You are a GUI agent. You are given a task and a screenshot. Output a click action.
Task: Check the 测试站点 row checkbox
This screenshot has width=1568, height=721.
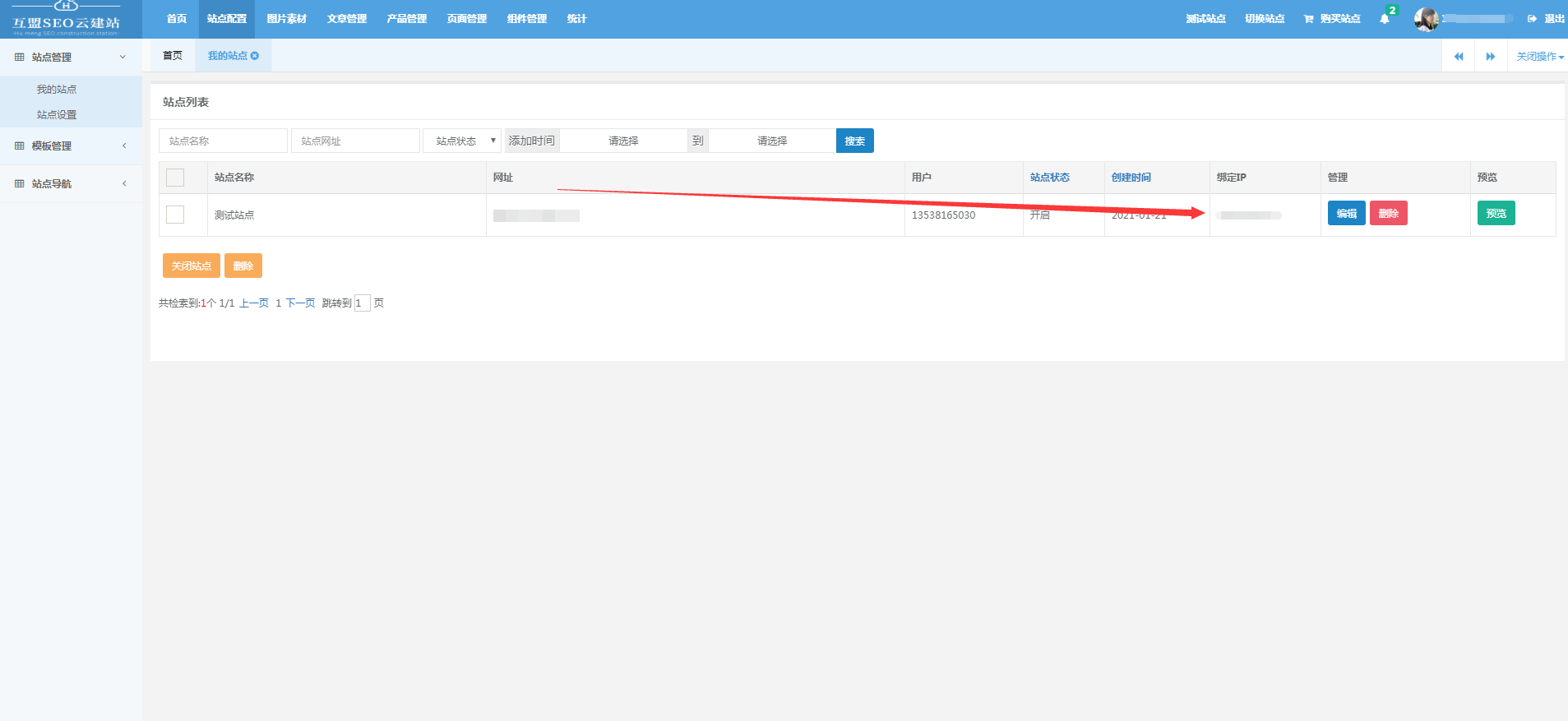point(175,215)
